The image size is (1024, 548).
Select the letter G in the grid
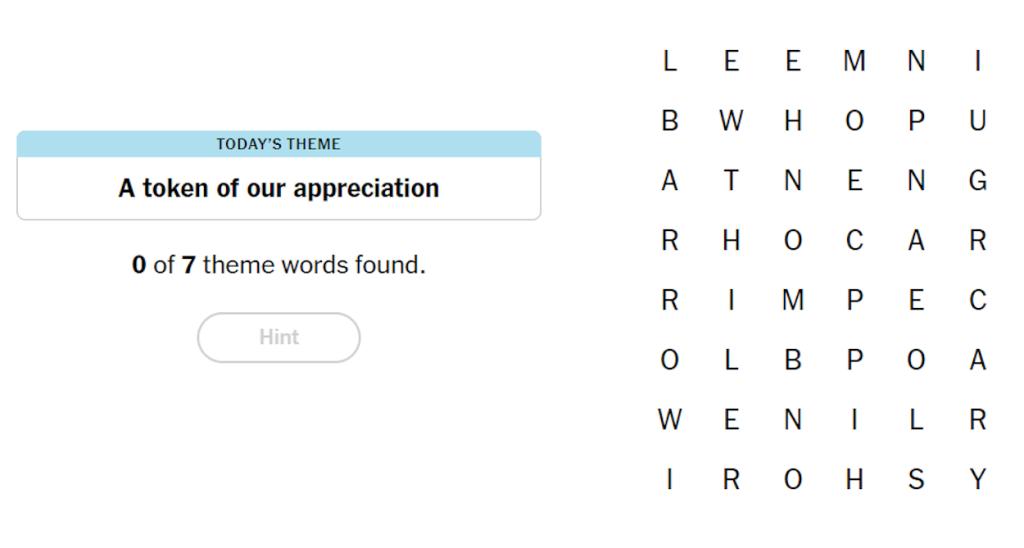(977, 180)
